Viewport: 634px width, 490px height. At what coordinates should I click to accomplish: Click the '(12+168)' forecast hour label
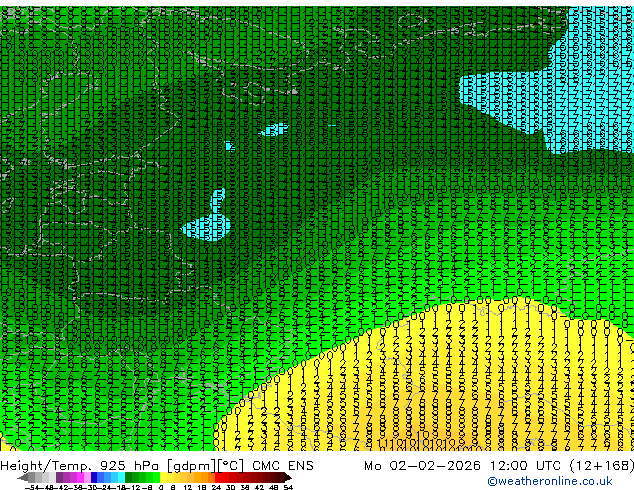click(602, 466)
